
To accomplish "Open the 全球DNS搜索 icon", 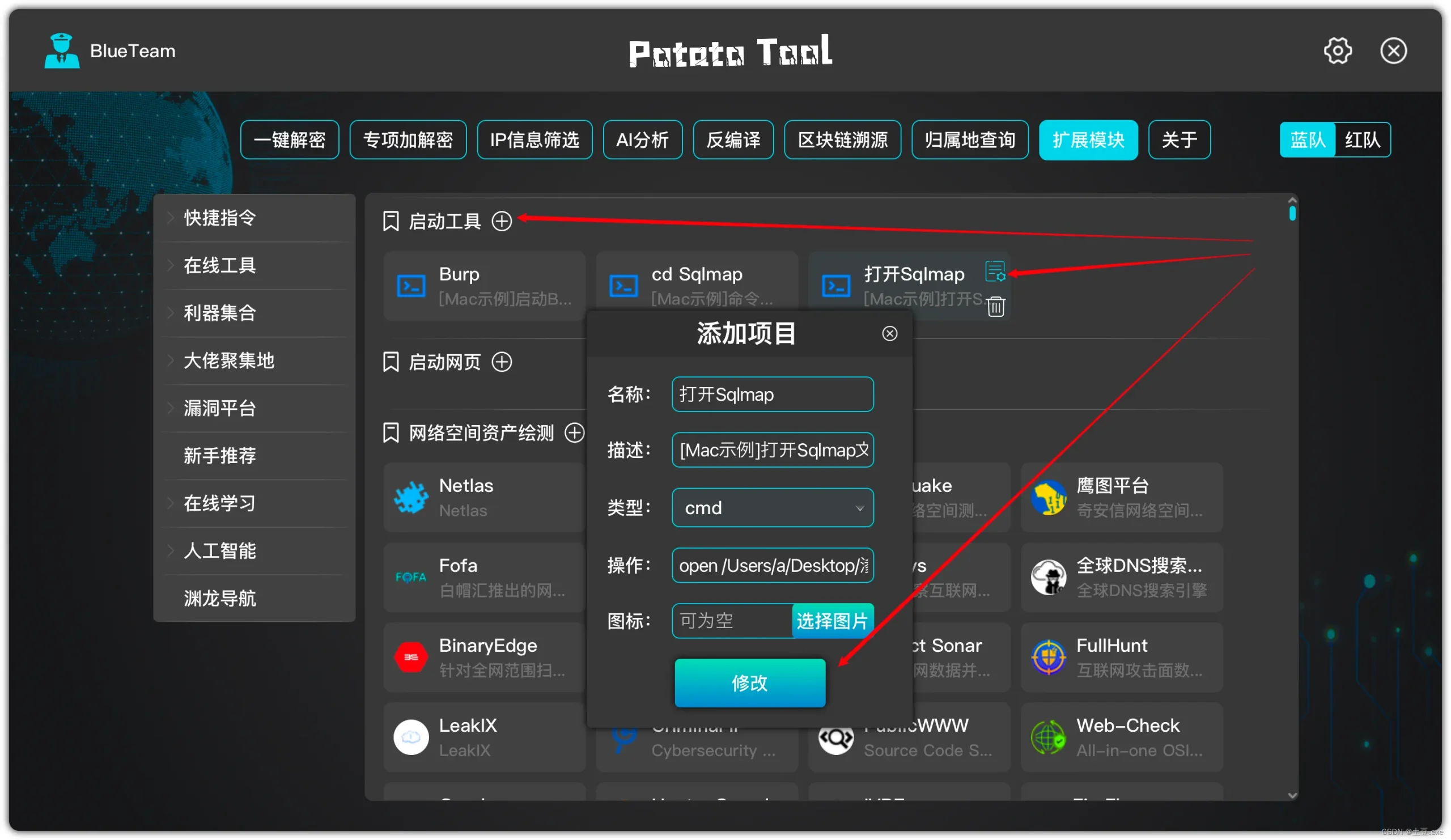I will pos(1049,578).
